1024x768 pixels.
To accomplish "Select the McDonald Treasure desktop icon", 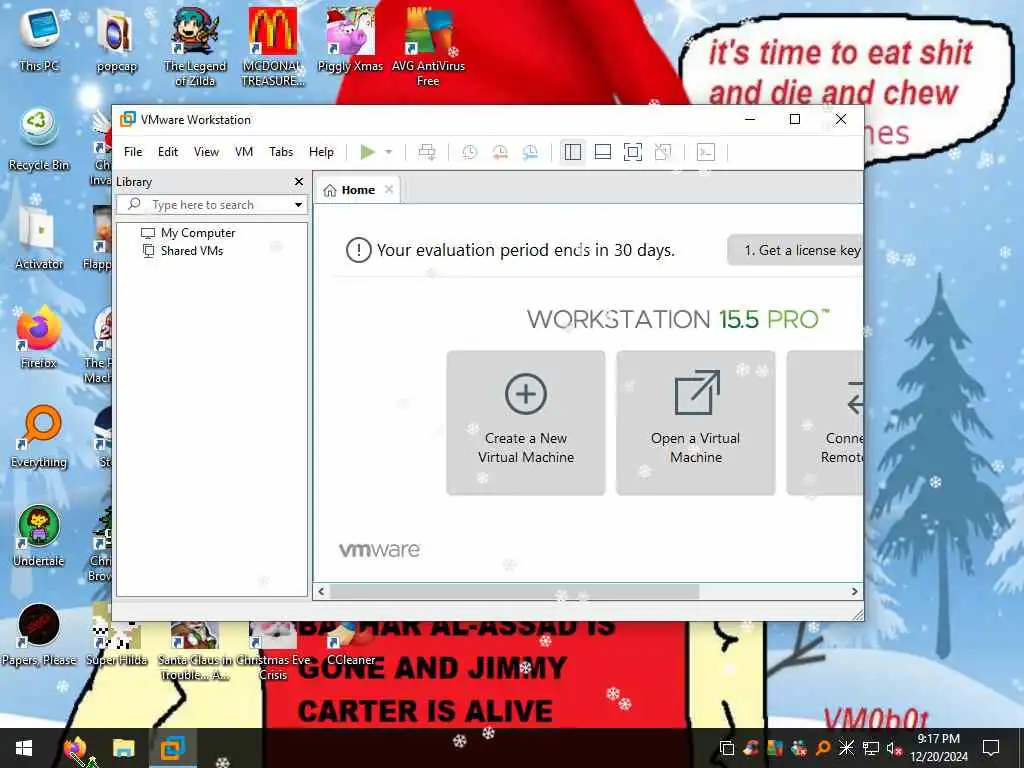I will coord(272,47).
